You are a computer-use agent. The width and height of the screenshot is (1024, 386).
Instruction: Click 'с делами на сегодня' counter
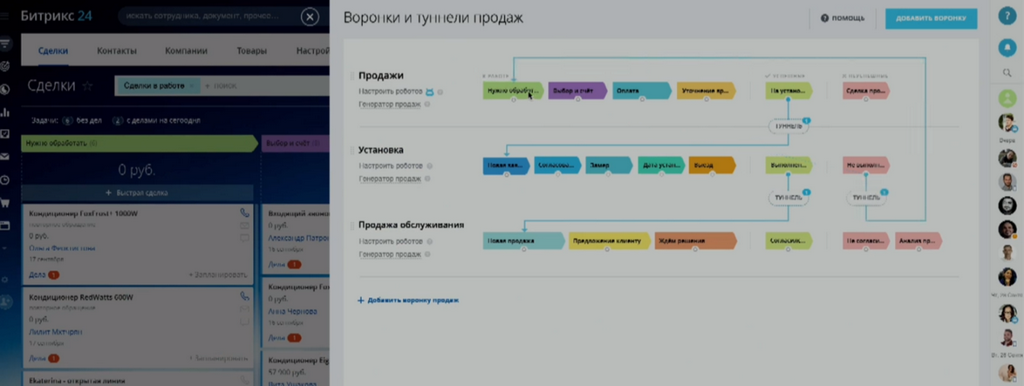click(x=156, y=121)
